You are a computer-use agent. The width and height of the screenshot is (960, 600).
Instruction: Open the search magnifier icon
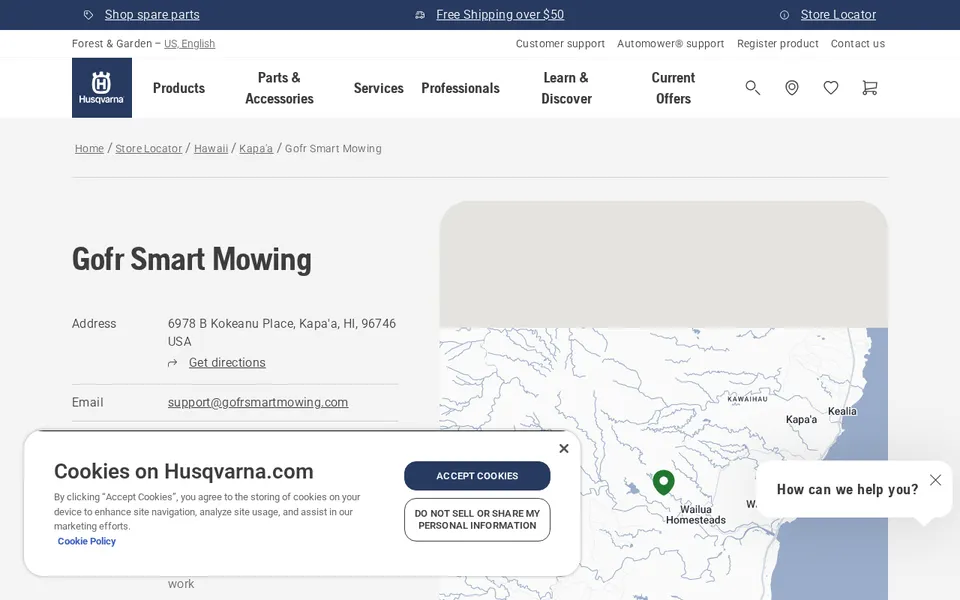pyautogui.click(x=752, y=88)
